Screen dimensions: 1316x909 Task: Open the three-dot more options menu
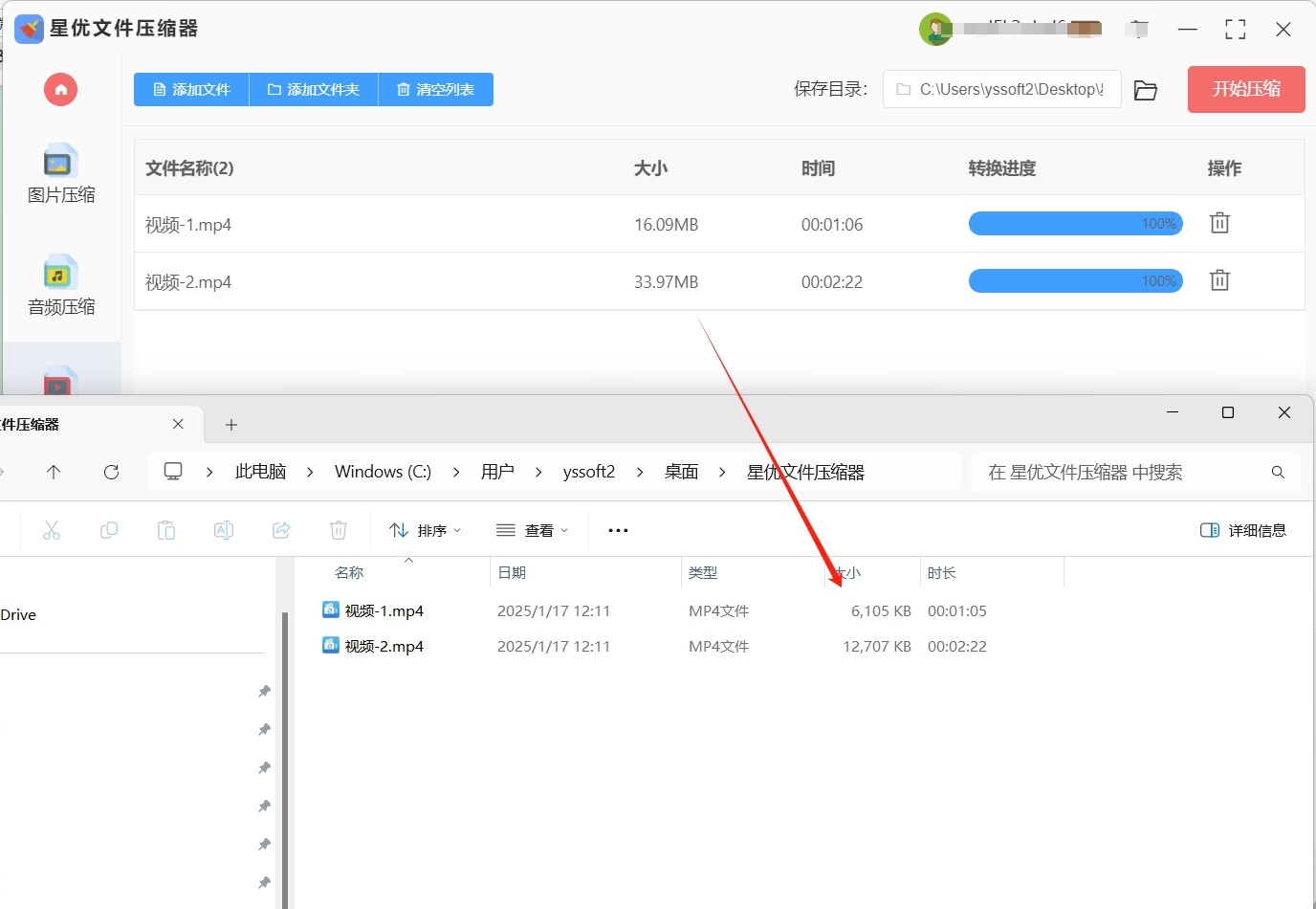618,530
